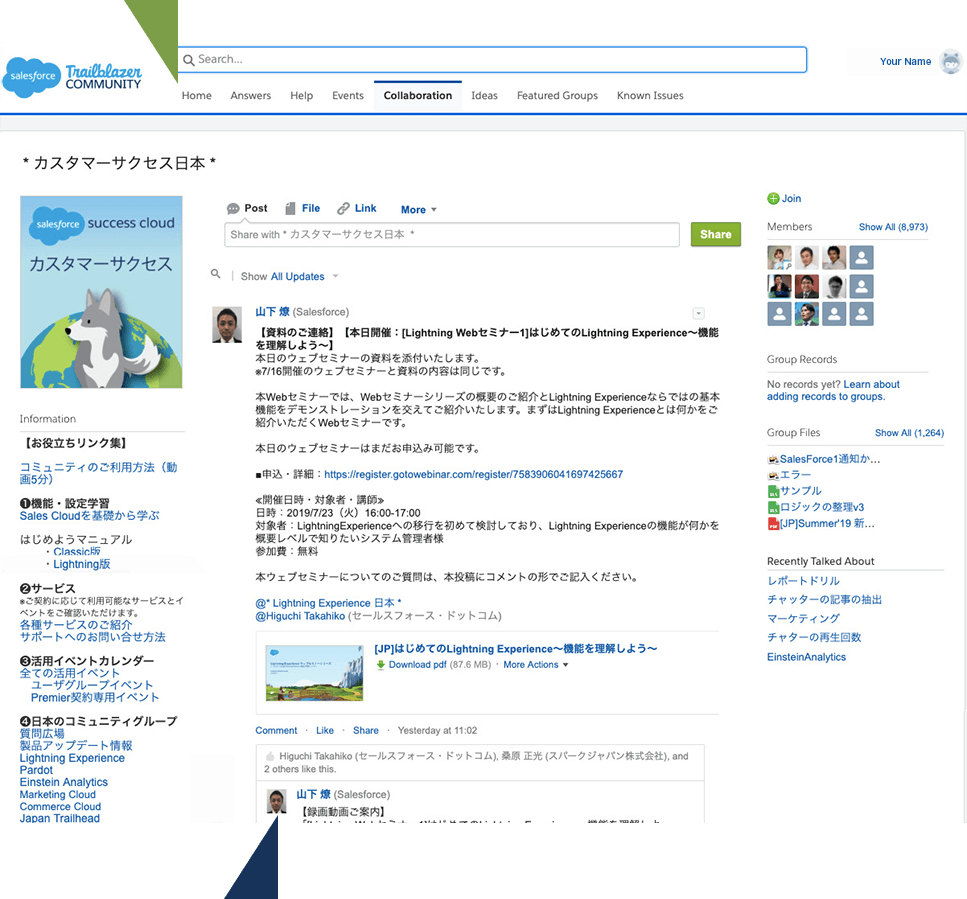Open マーケティング topic
The image size is (967, 899).
pos(804,618)
